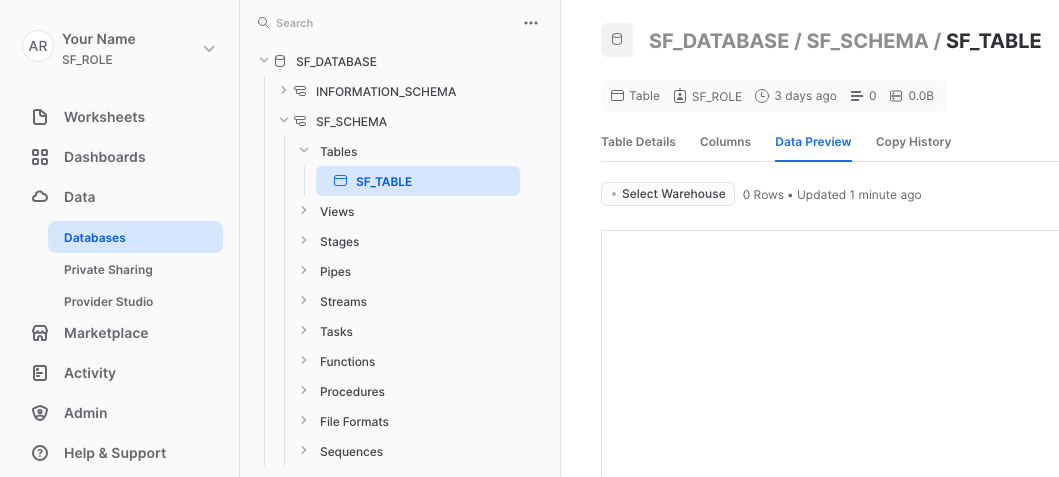Click the row count lines icon

tap(856, 96)
